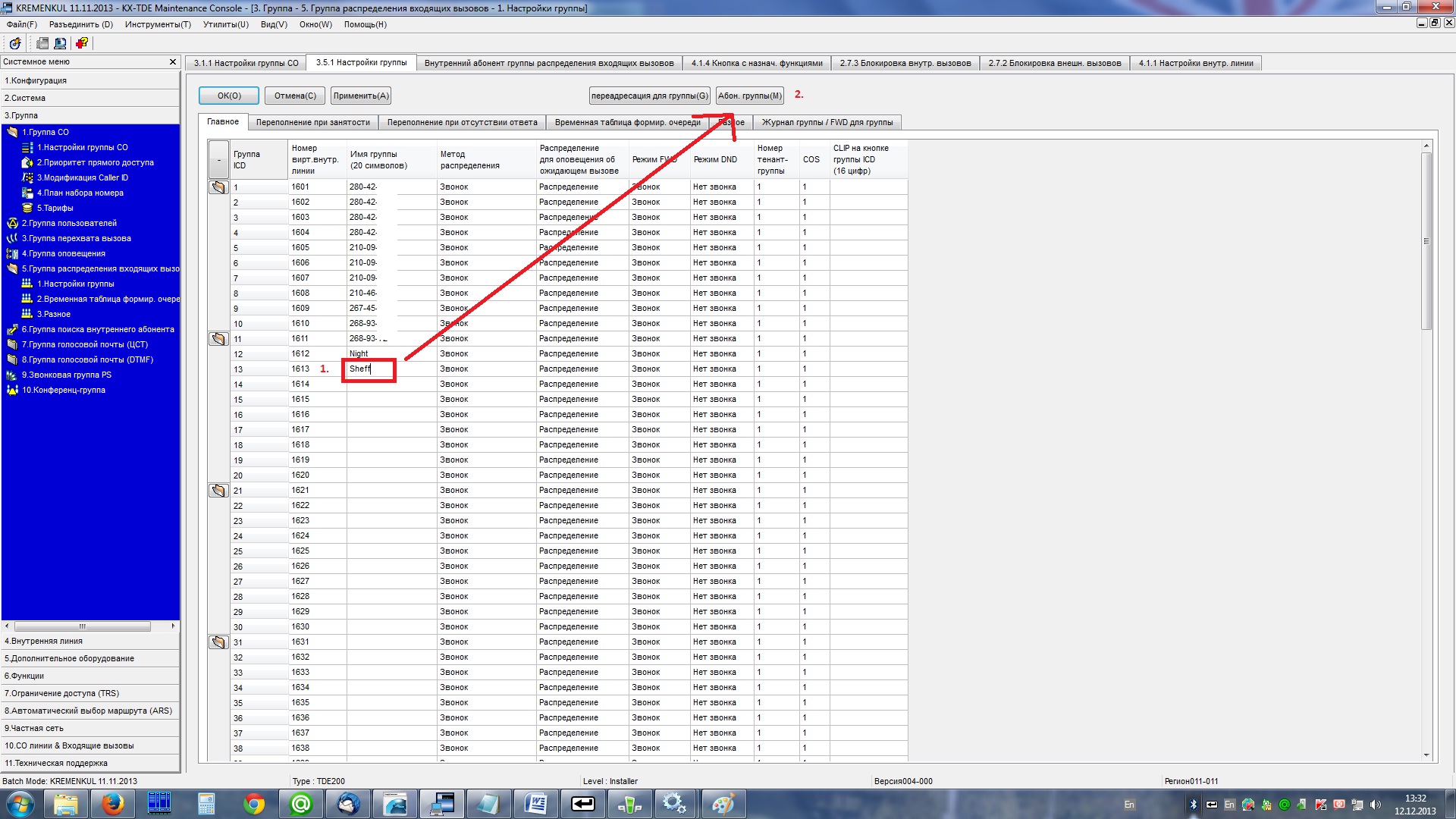
Task: Open Firefox from the taskbar
Action: pyautogui.click(x=112, y=804)
